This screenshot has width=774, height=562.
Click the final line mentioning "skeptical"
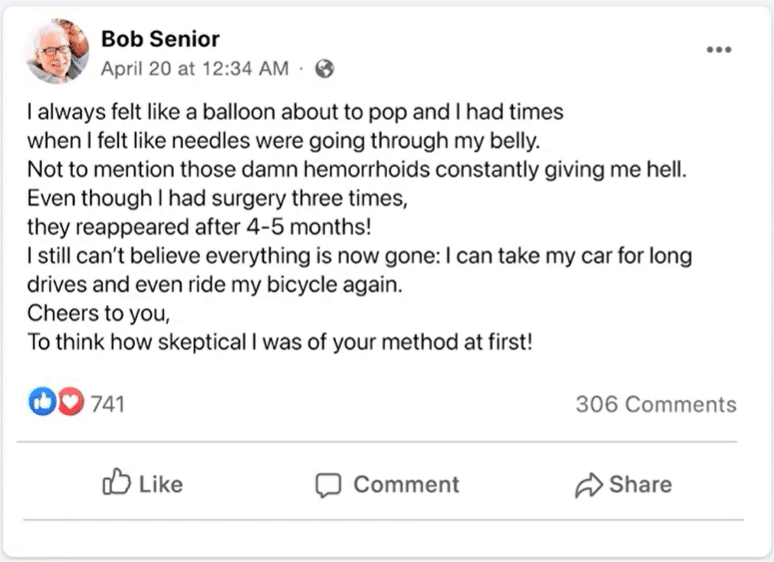tap(280, 342)
